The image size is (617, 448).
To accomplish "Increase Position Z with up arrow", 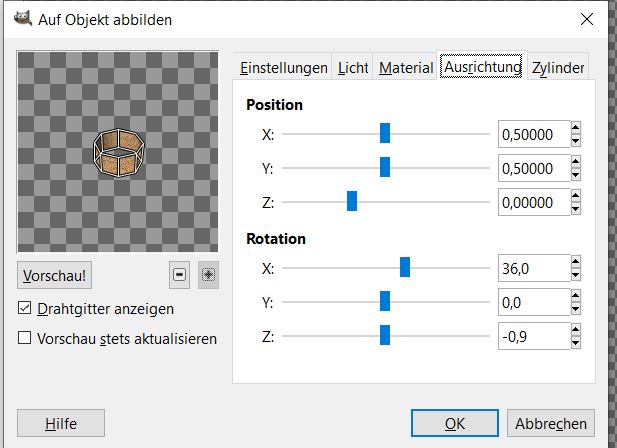I will click(576, 195).
